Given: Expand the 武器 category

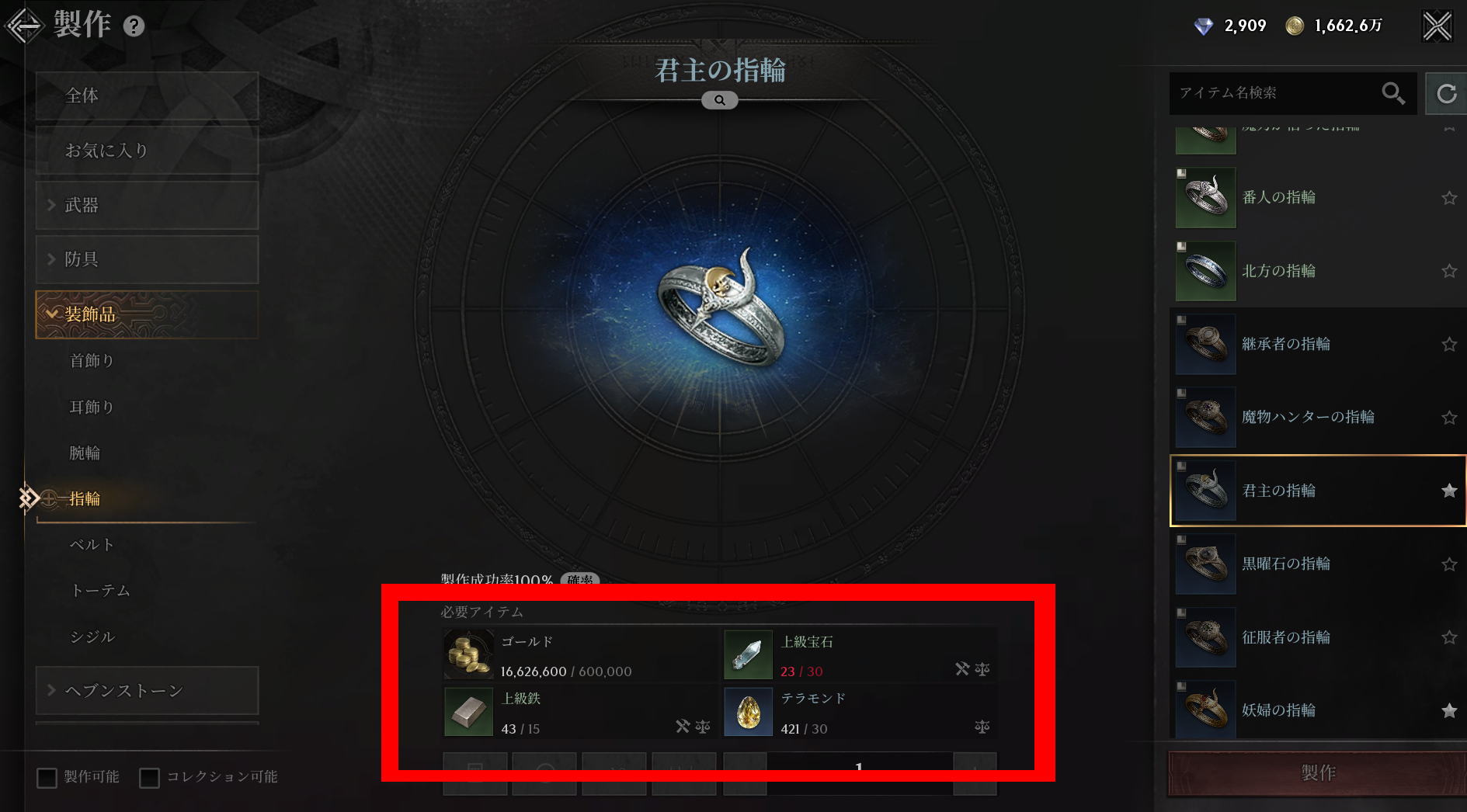Looking at the screenshot, I should (147, 205).
